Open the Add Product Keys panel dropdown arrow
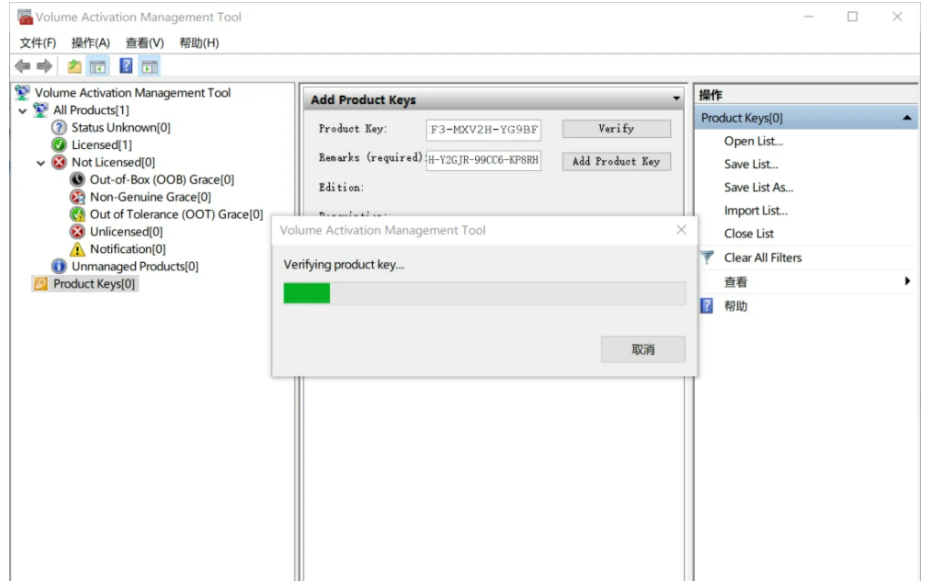 click(x=676, y=99)
